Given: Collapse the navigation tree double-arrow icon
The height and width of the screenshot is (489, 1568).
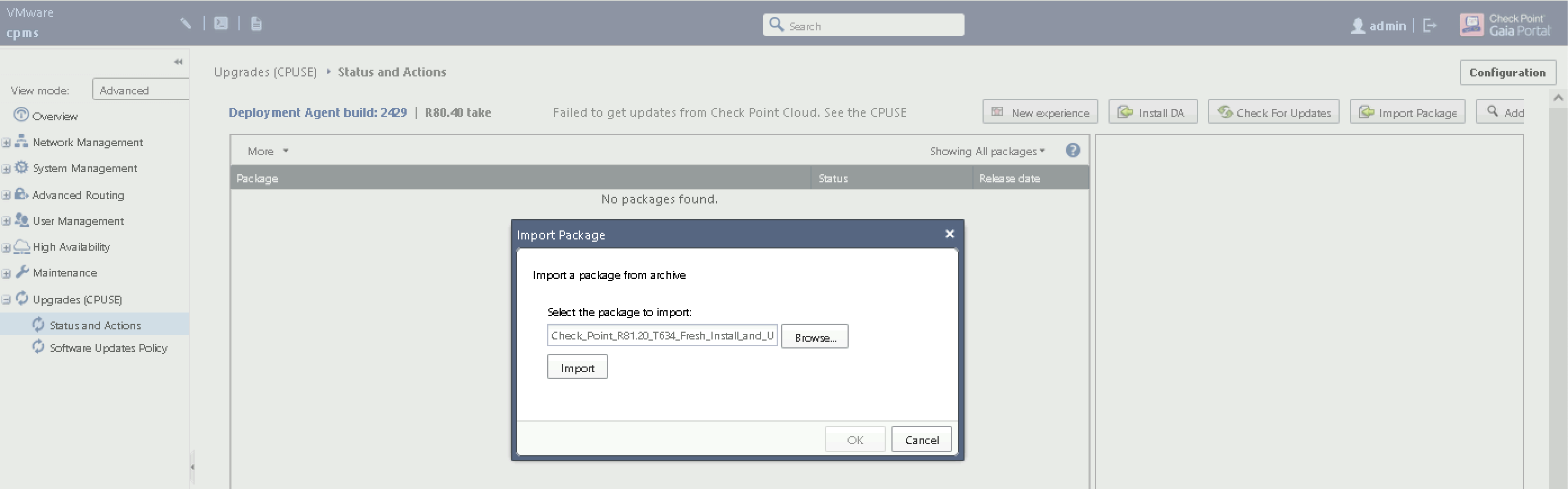Looking at the screenshot, I should [178, 61].
